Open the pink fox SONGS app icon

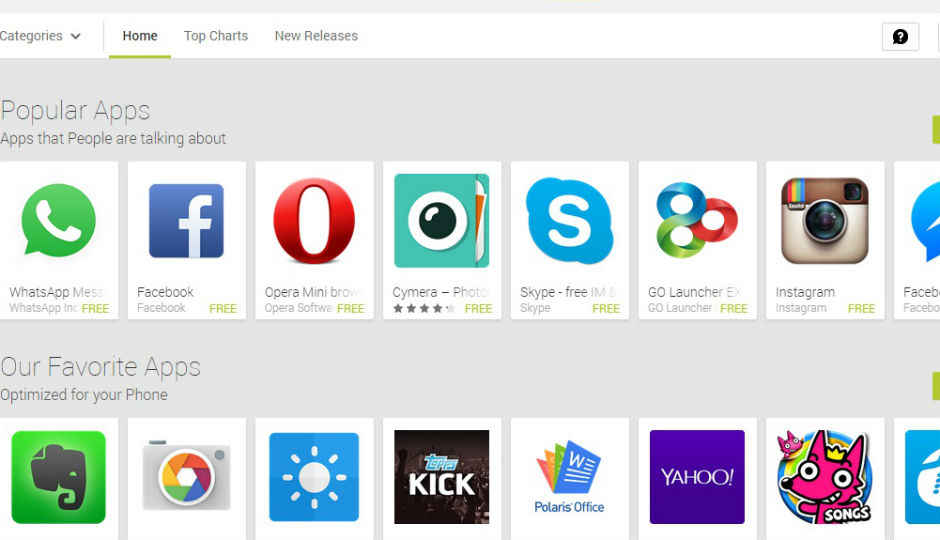[x=824, y=477]
